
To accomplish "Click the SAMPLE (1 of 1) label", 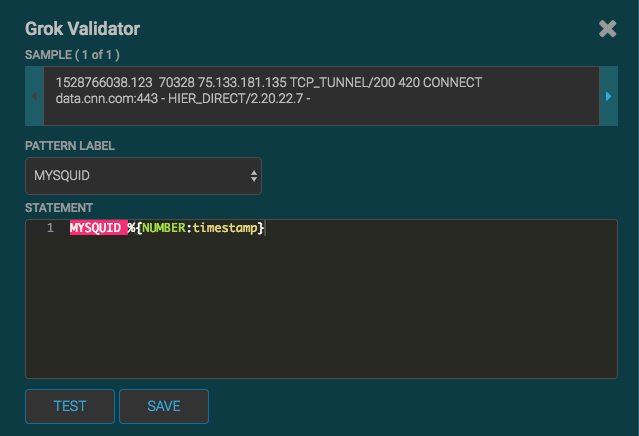I will coord(72,55).
